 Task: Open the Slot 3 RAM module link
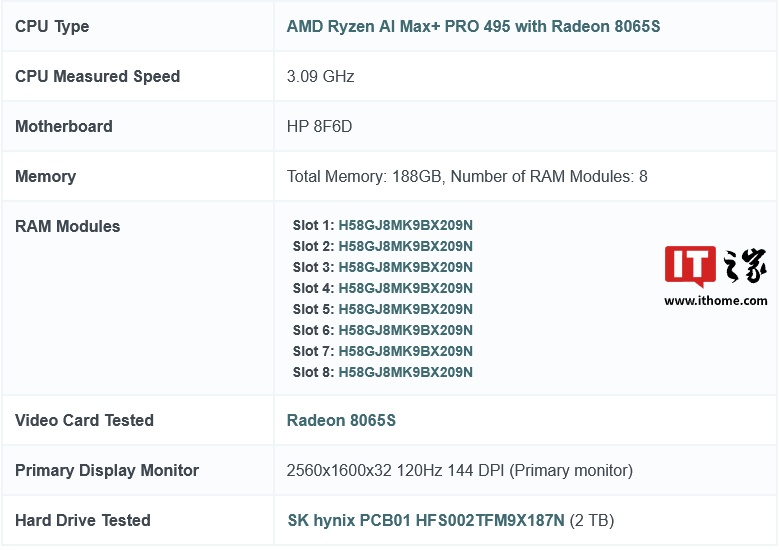click(405, 267)
